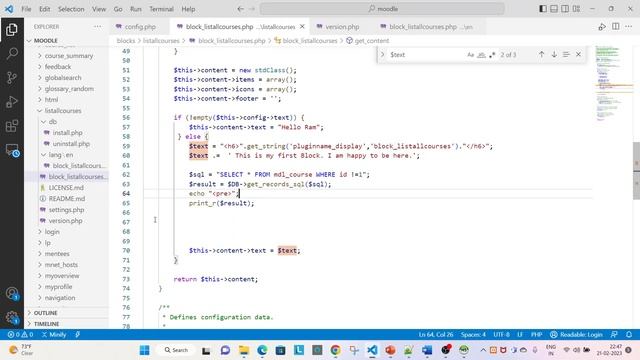Viewport: 640px width, 360px height.
Task: Open Manage gear menu
Action: pos(12,317)
